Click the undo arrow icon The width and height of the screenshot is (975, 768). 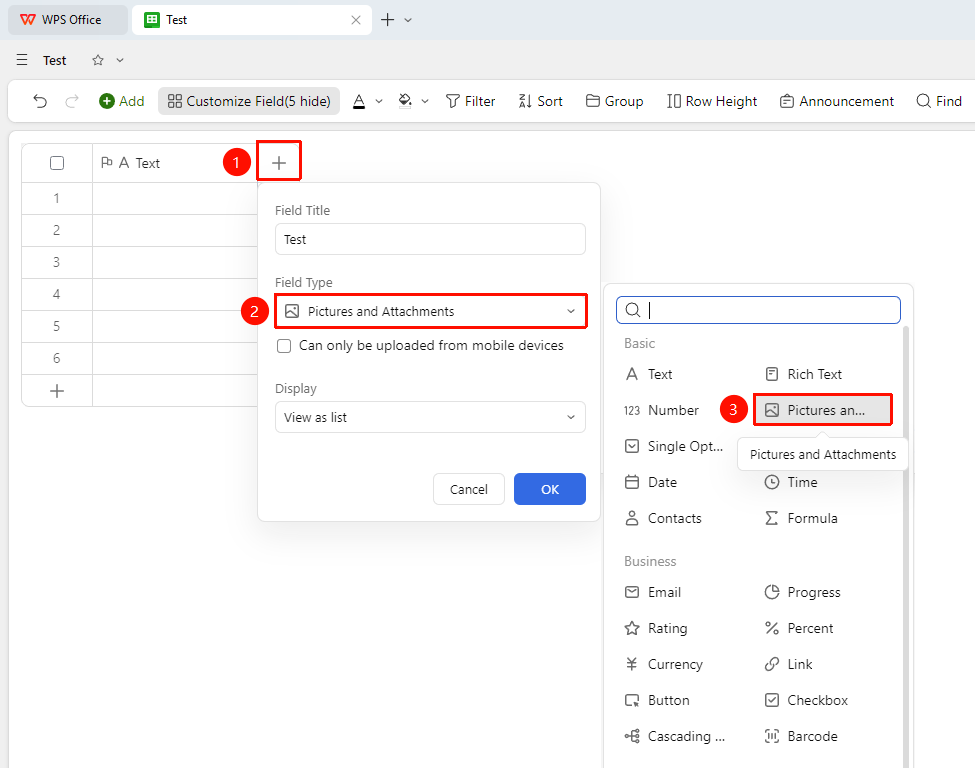40,101
